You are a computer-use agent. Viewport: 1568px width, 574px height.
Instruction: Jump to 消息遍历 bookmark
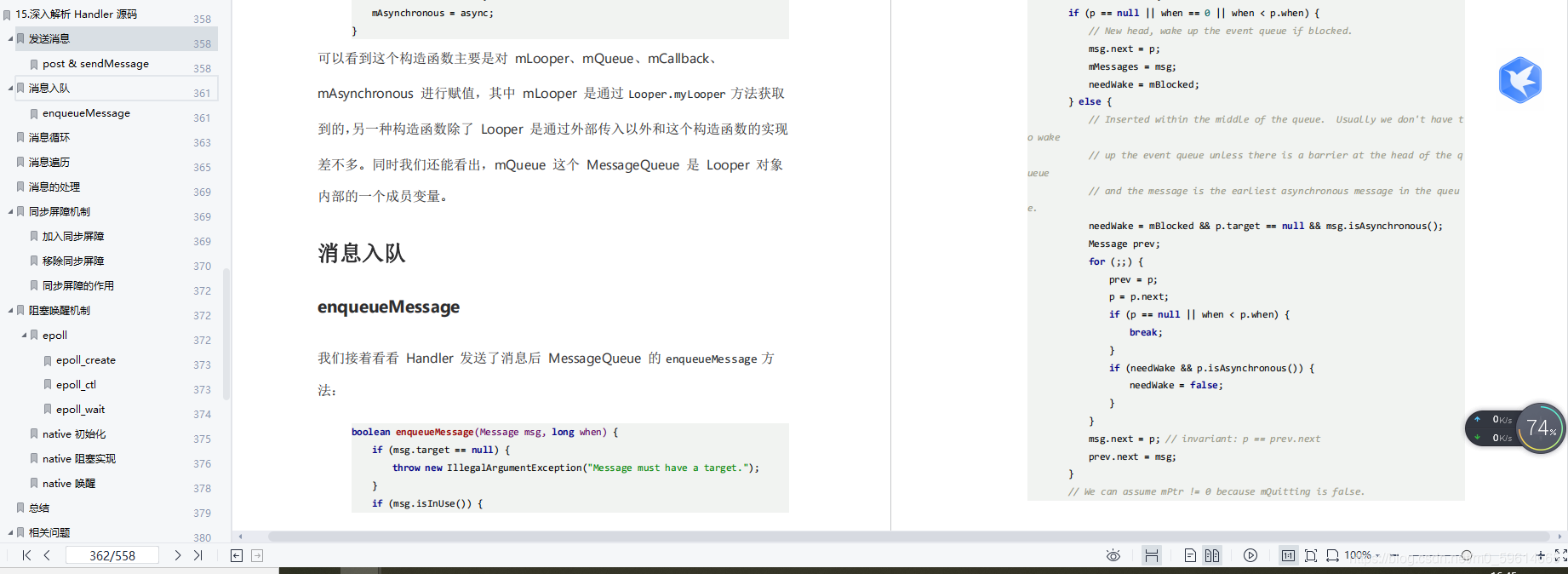[x=49, y=162]
